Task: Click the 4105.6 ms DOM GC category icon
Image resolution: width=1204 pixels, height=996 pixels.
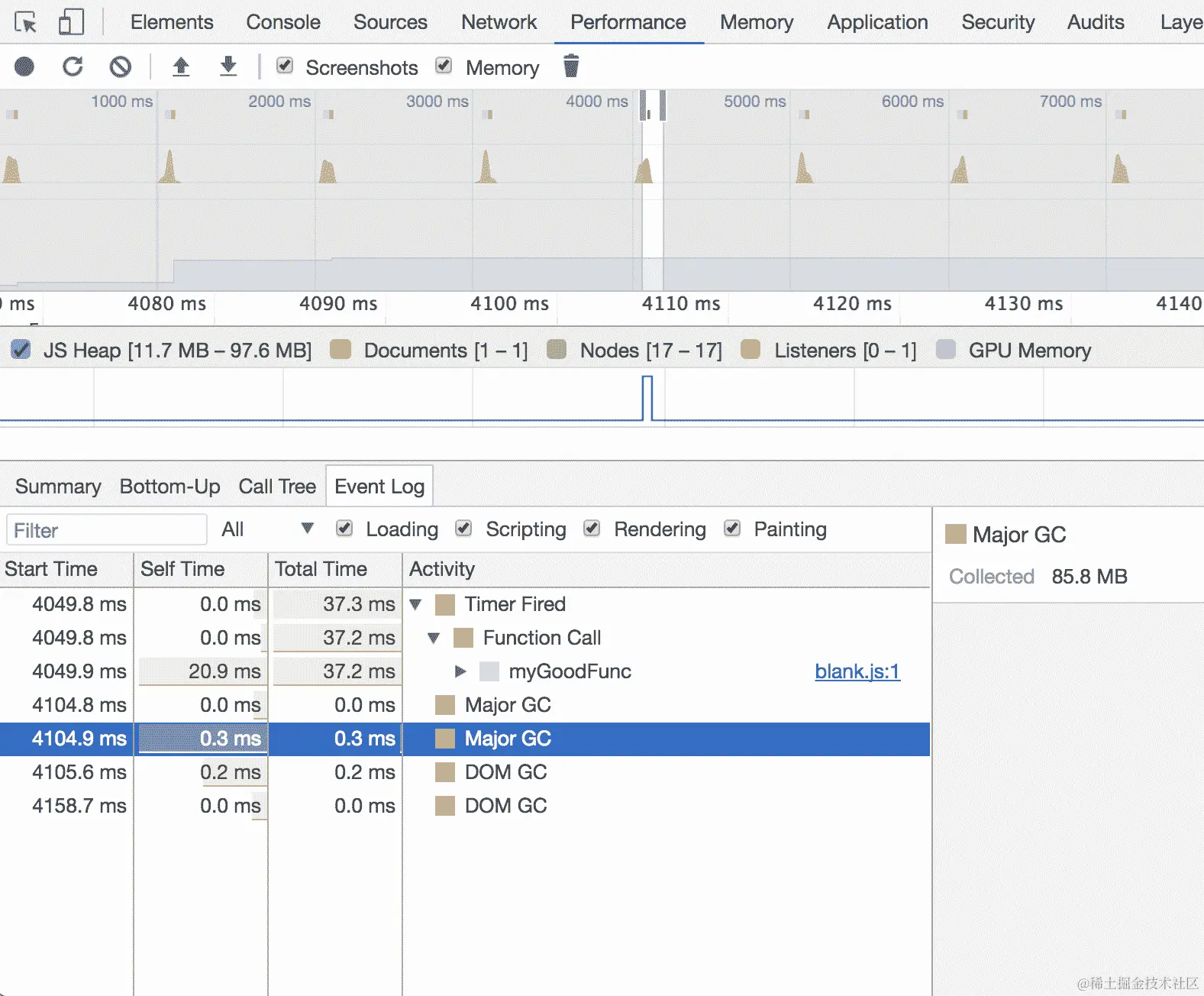Action: pos(445,773)
